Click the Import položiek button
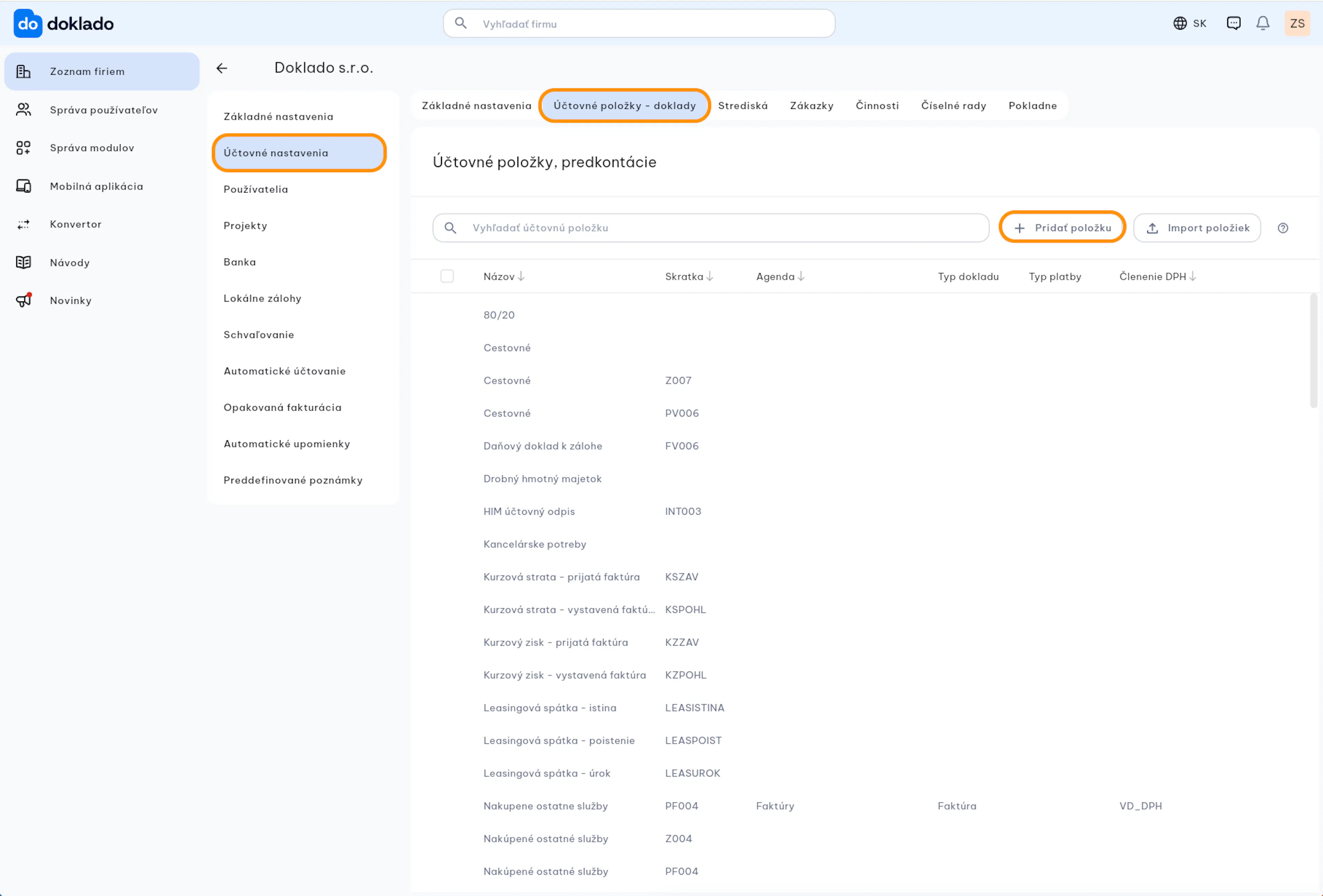 click(x=1197, y=228)
